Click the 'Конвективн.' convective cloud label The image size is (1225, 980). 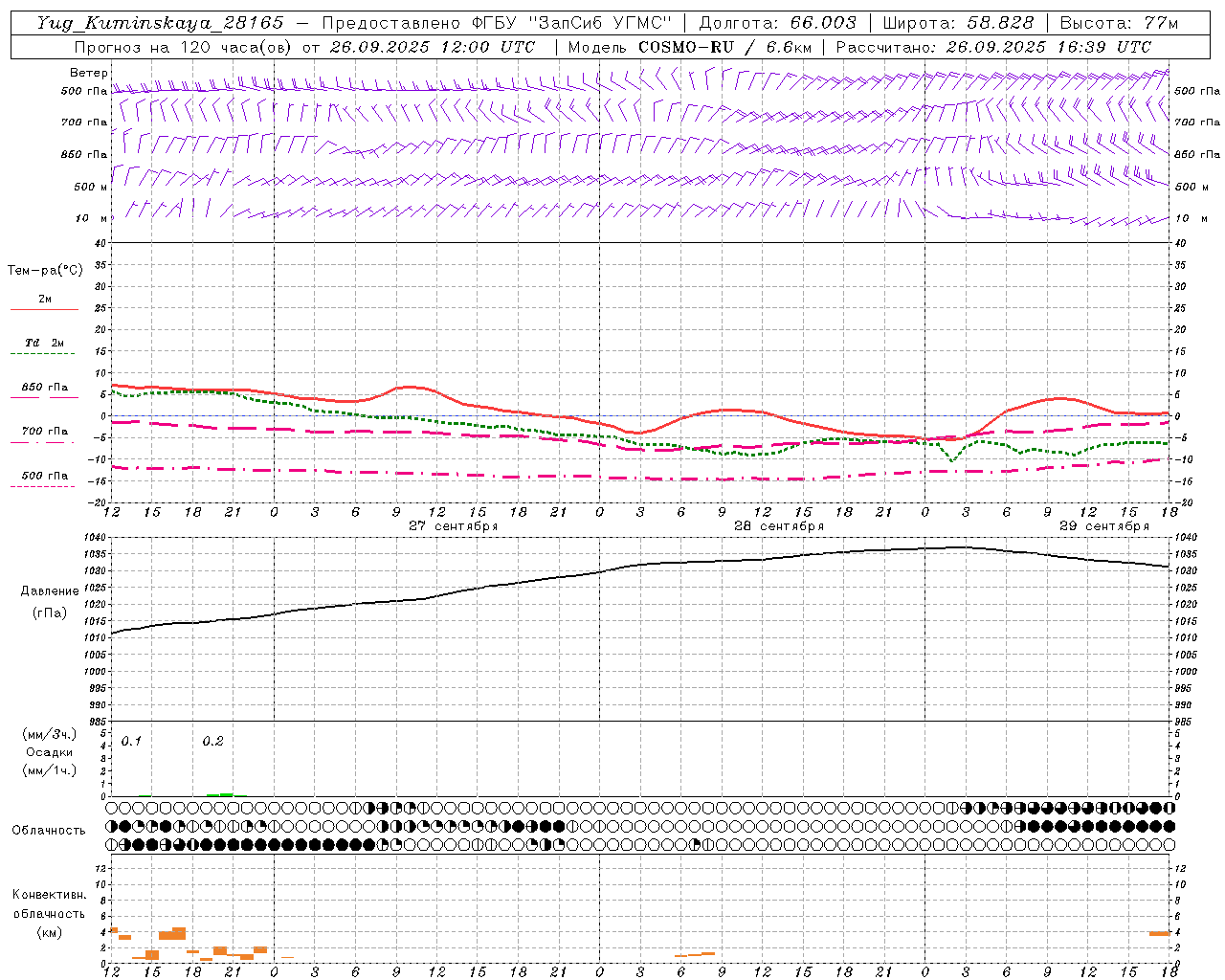pyautogui.click(x=49, y=895)
